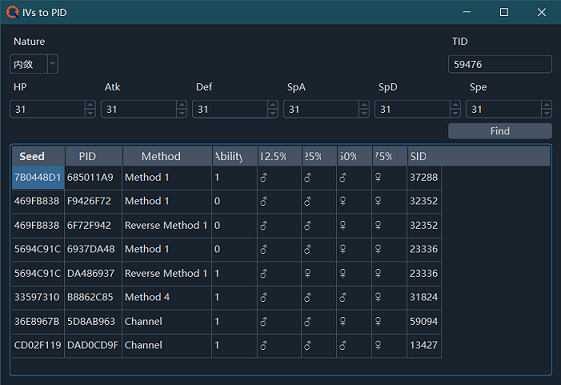561x385 pixels.
Task: Sort by the Ability column header
Action: click(x=235, y=156)
